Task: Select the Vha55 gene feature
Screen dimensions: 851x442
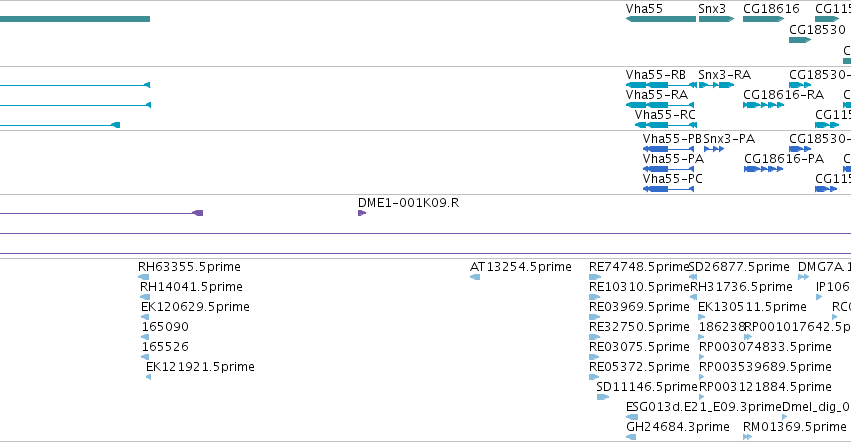Action: point(661,19)
